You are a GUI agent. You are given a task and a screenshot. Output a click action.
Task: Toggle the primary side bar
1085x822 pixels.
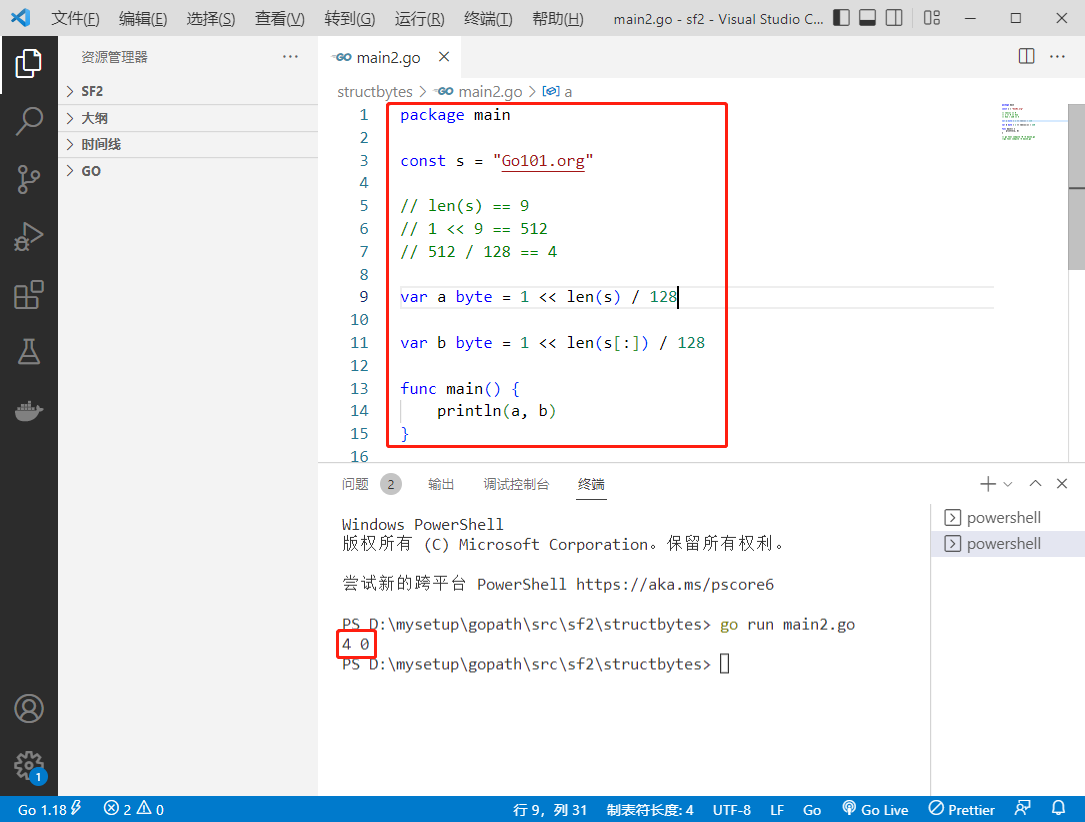coord(841,18)
